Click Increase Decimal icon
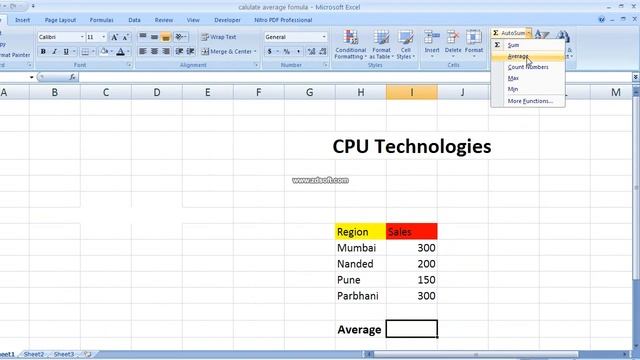640x360 pixels. point(311,51)
